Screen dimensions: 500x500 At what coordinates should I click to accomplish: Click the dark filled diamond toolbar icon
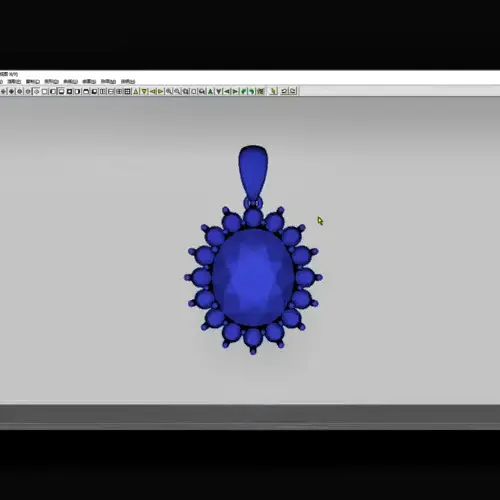(11, 91)
